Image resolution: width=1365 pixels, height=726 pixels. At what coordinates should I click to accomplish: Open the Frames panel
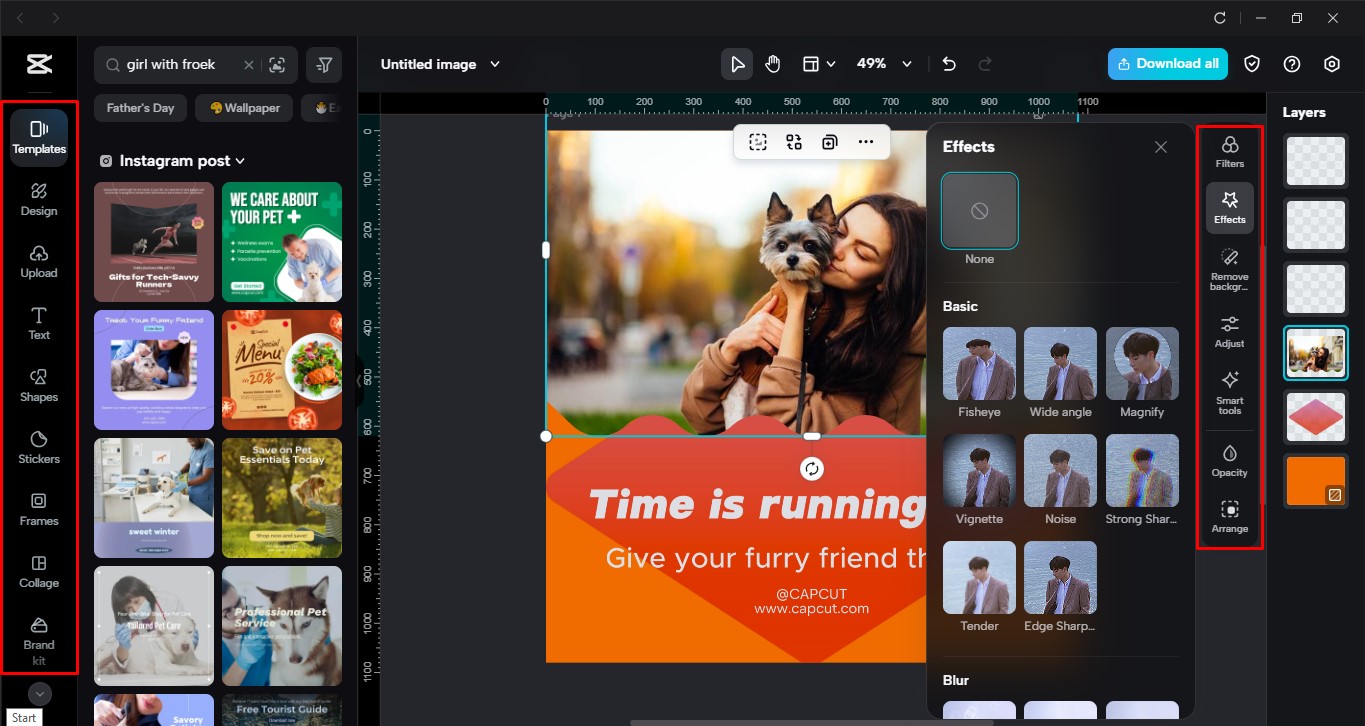39,509
